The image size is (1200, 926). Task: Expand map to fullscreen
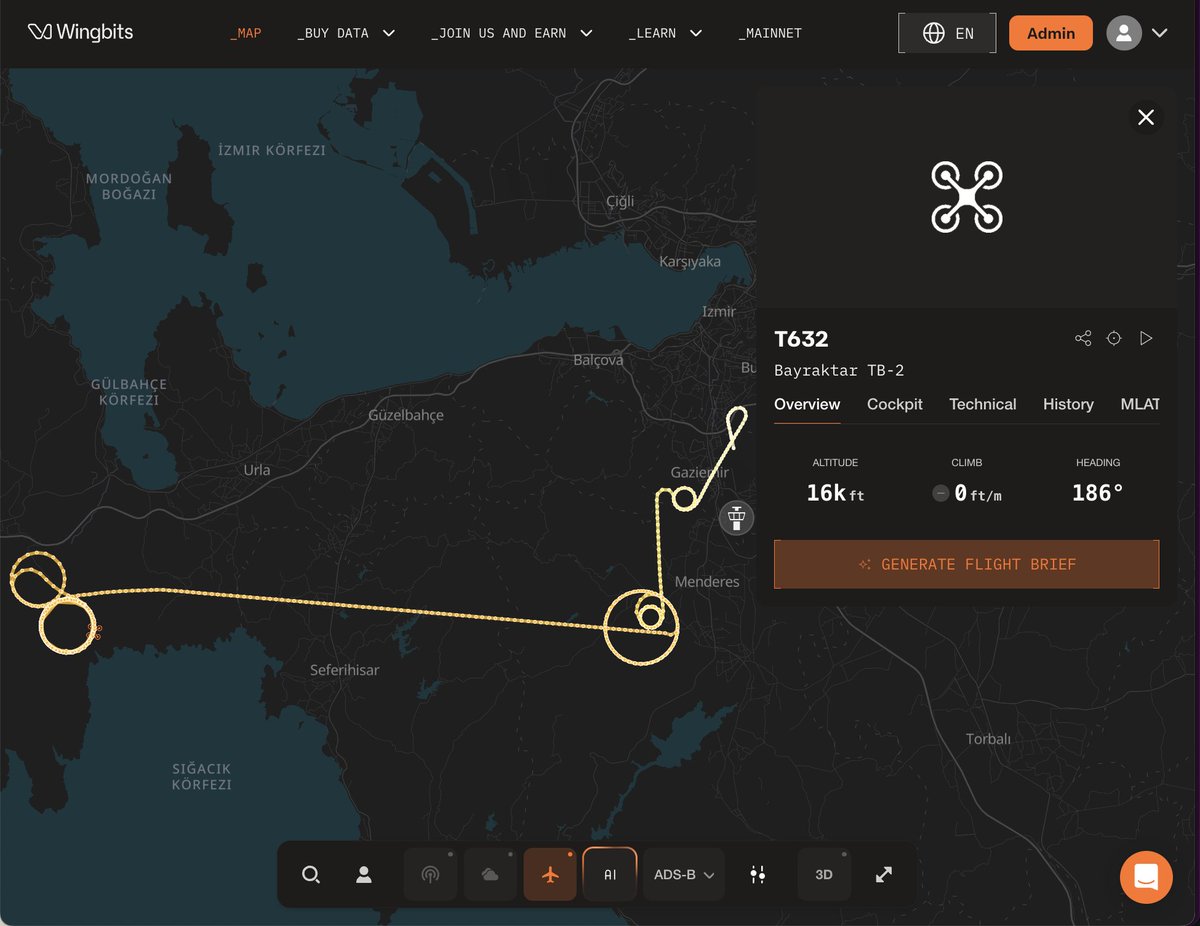(x=884, y=875)
